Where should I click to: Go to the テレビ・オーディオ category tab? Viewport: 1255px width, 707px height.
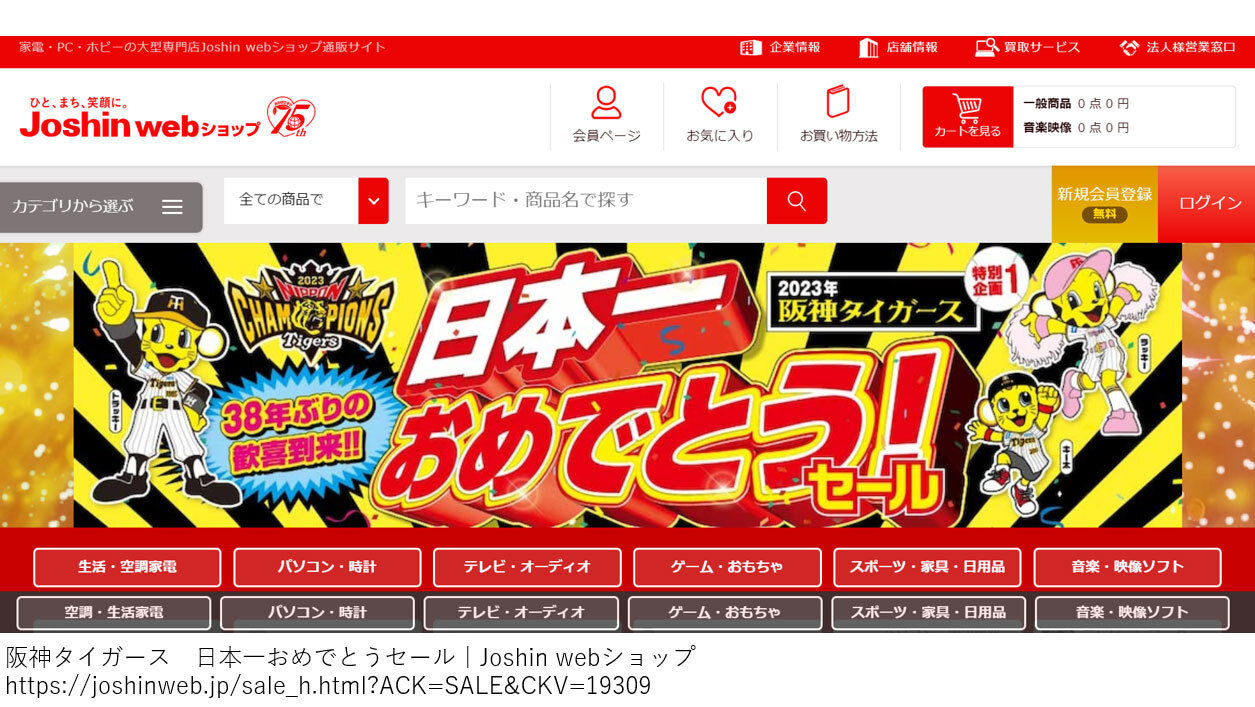pyautogui.click(x=527, y=567)
